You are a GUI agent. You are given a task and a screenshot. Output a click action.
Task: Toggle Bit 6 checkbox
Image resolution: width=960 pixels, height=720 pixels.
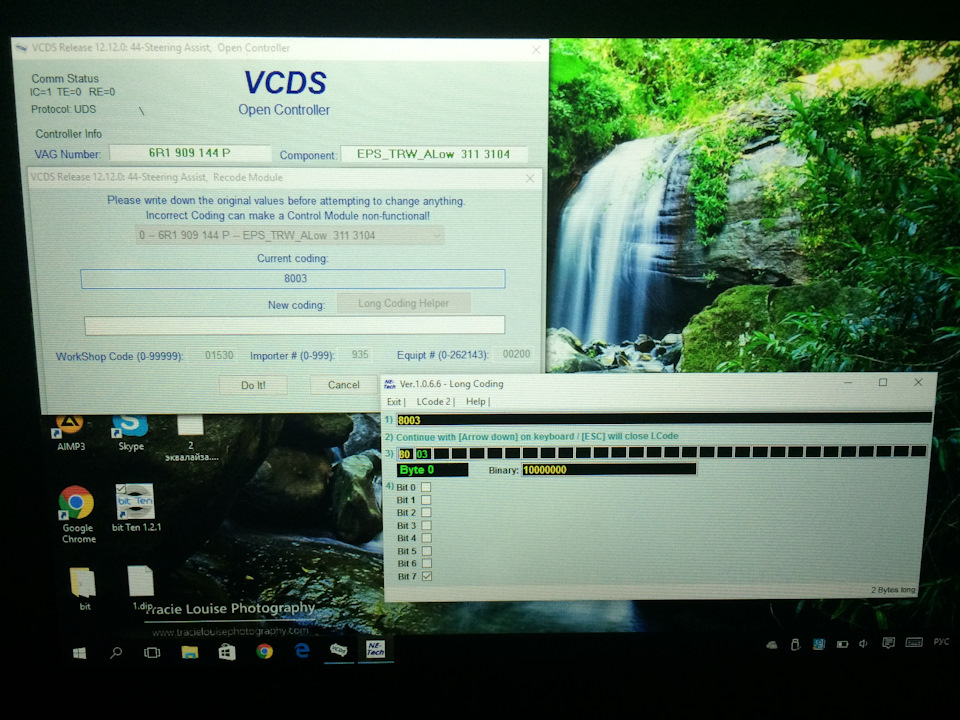point(427,563)
